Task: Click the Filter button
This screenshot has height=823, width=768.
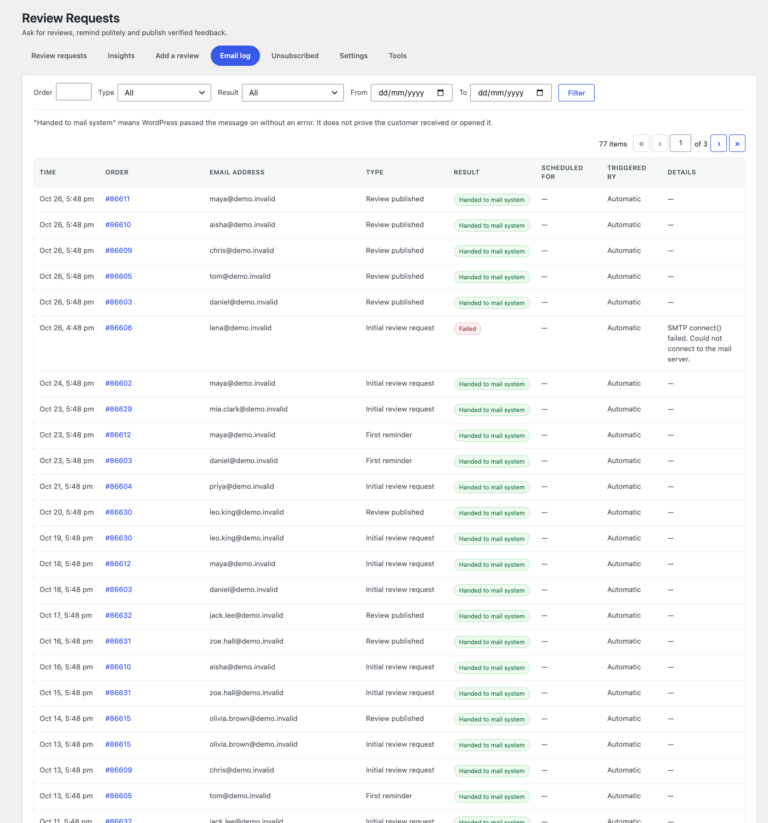Action: (576, 93)
